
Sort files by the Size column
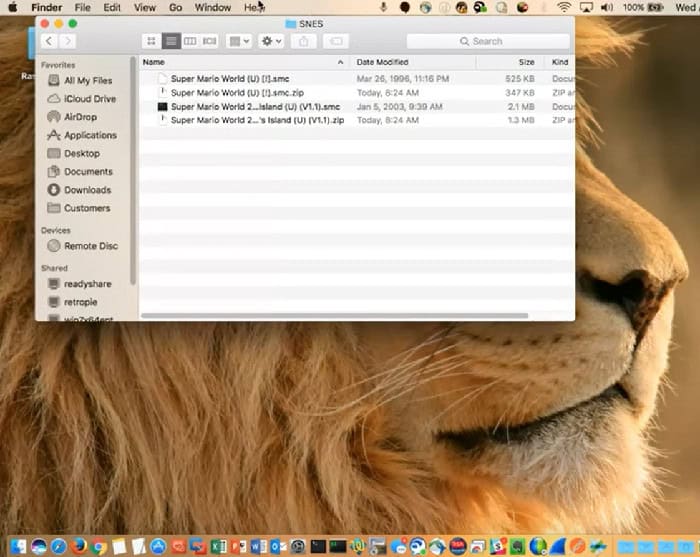[x=526, y=62]
